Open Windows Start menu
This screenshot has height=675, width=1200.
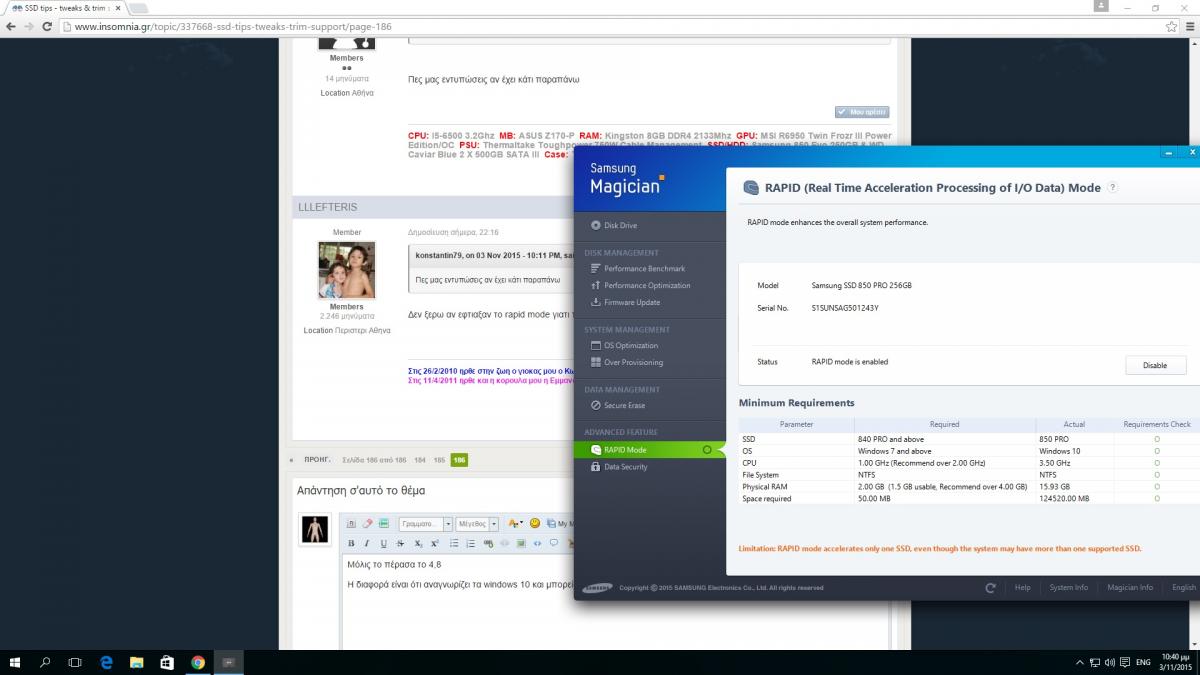point(15,662)
